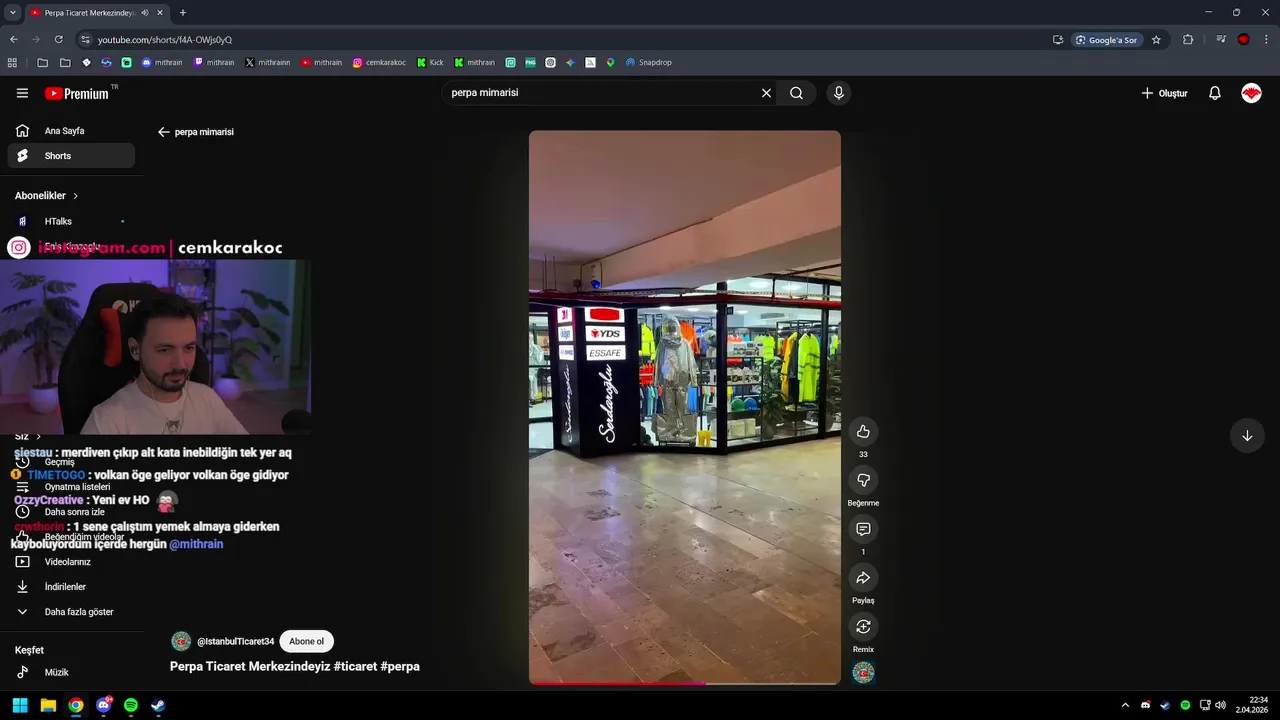Reload the current page
The height and width of the screenshot is (720, 1280).
[58, 39]
